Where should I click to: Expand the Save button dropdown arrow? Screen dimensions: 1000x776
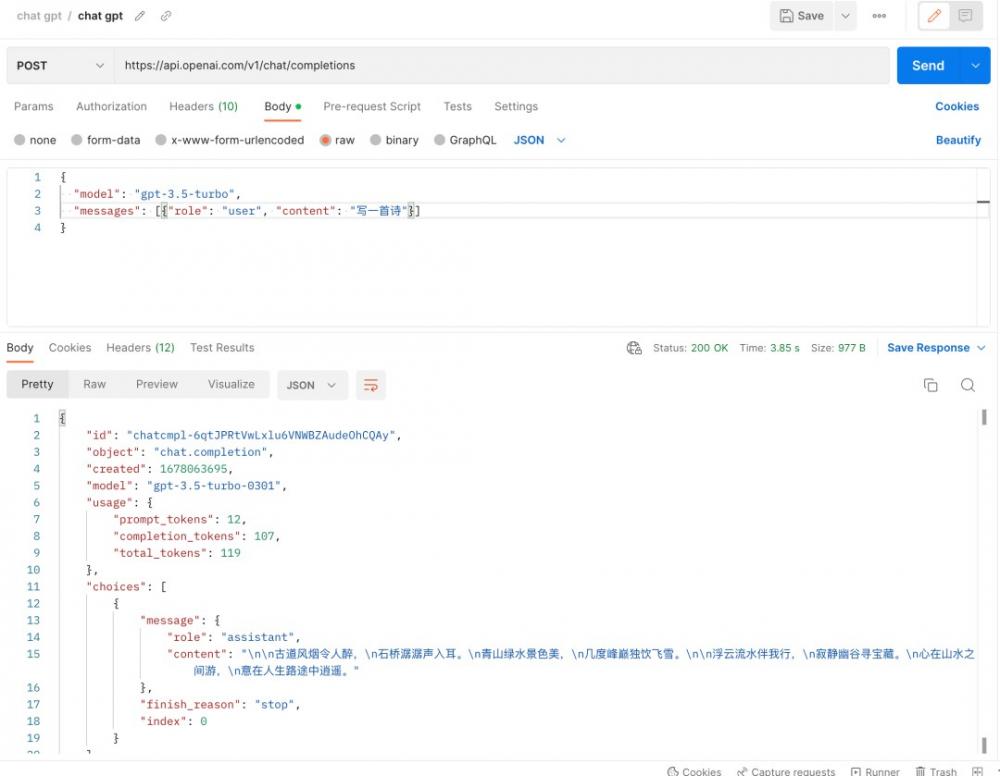coord(846,16)
